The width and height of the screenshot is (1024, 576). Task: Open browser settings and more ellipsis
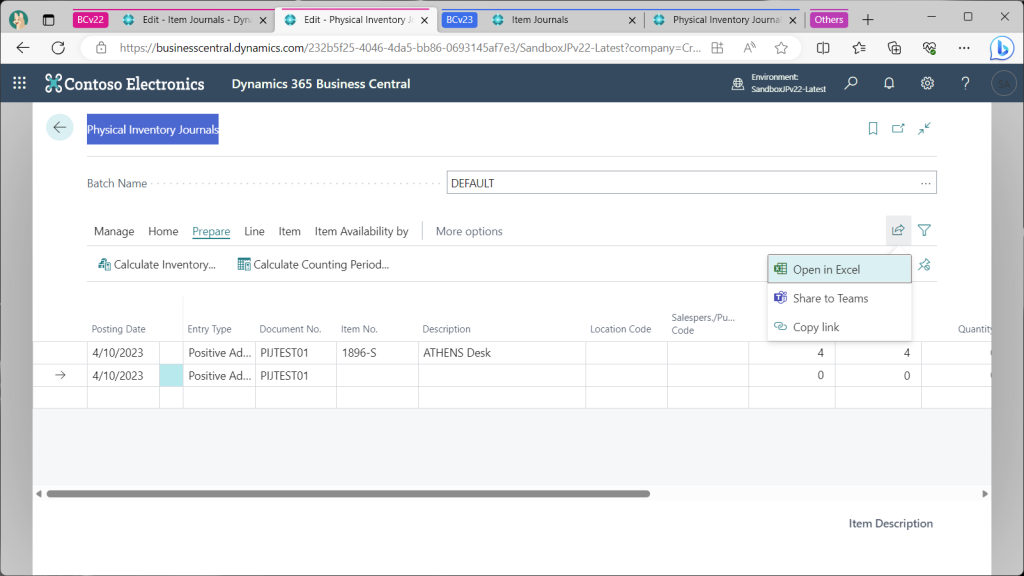coord(964,48)
